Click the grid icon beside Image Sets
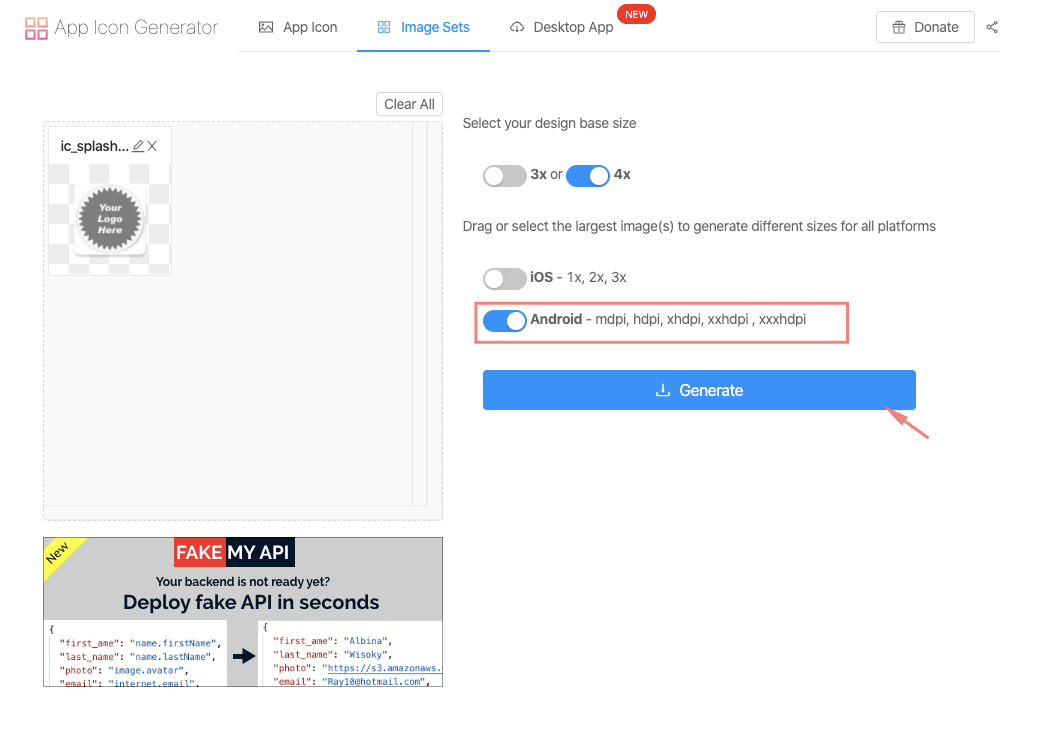 [384, 27]
